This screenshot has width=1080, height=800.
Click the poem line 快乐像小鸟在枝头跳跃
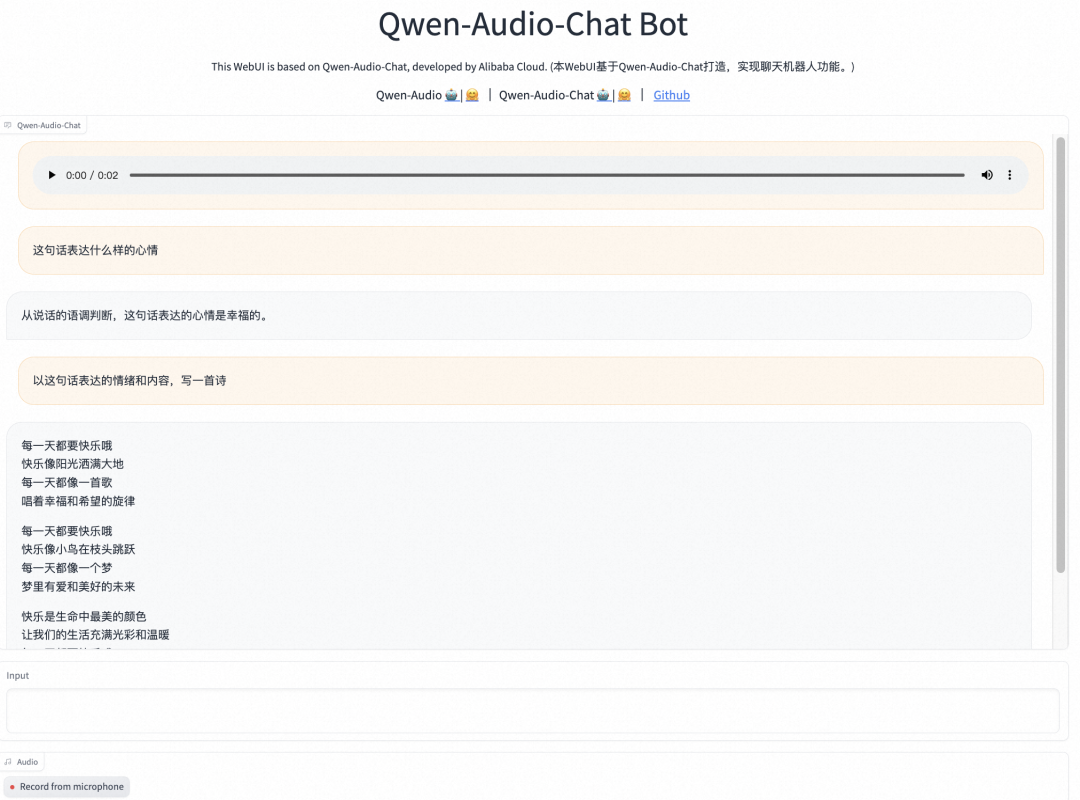point(78,549)
